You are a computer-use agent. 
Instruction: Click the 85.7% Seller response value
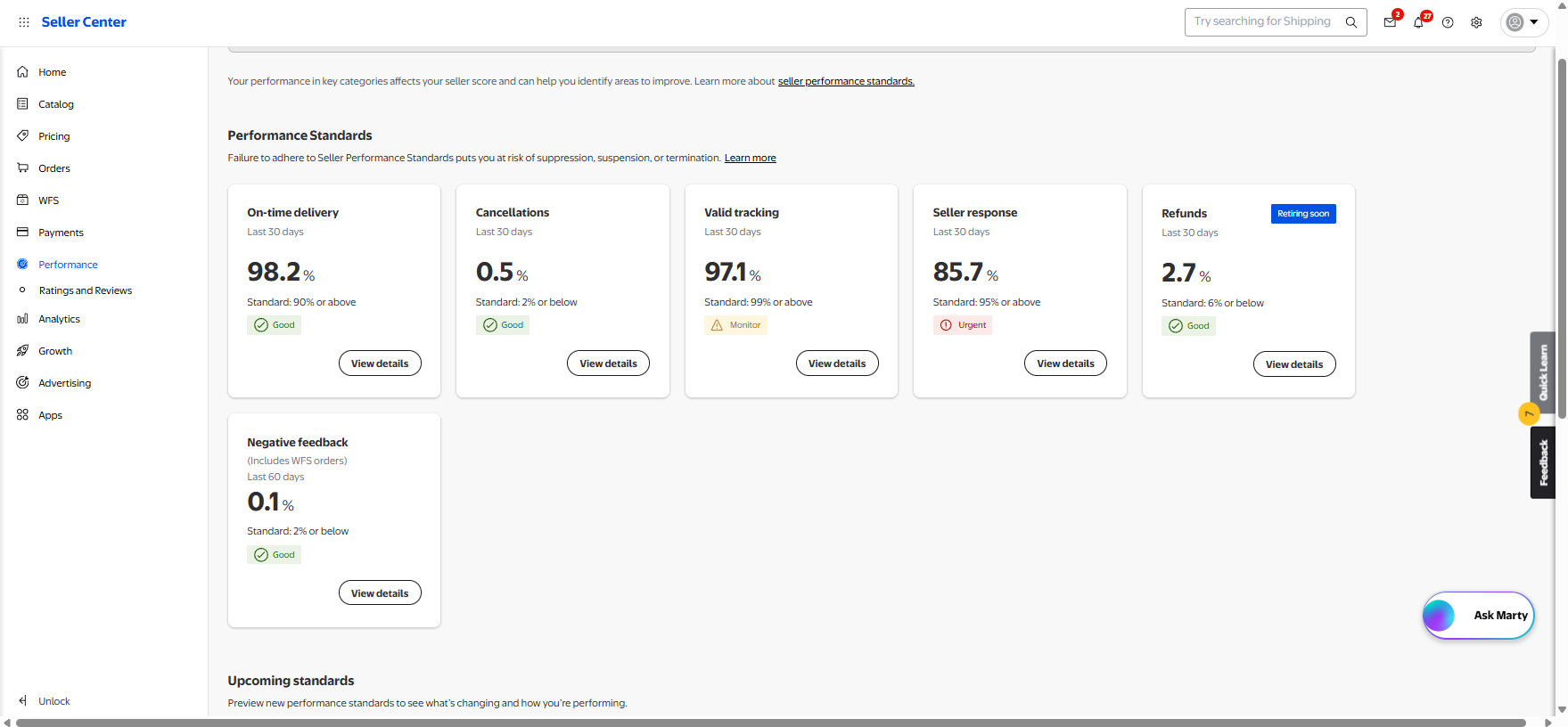coord(965,272)
